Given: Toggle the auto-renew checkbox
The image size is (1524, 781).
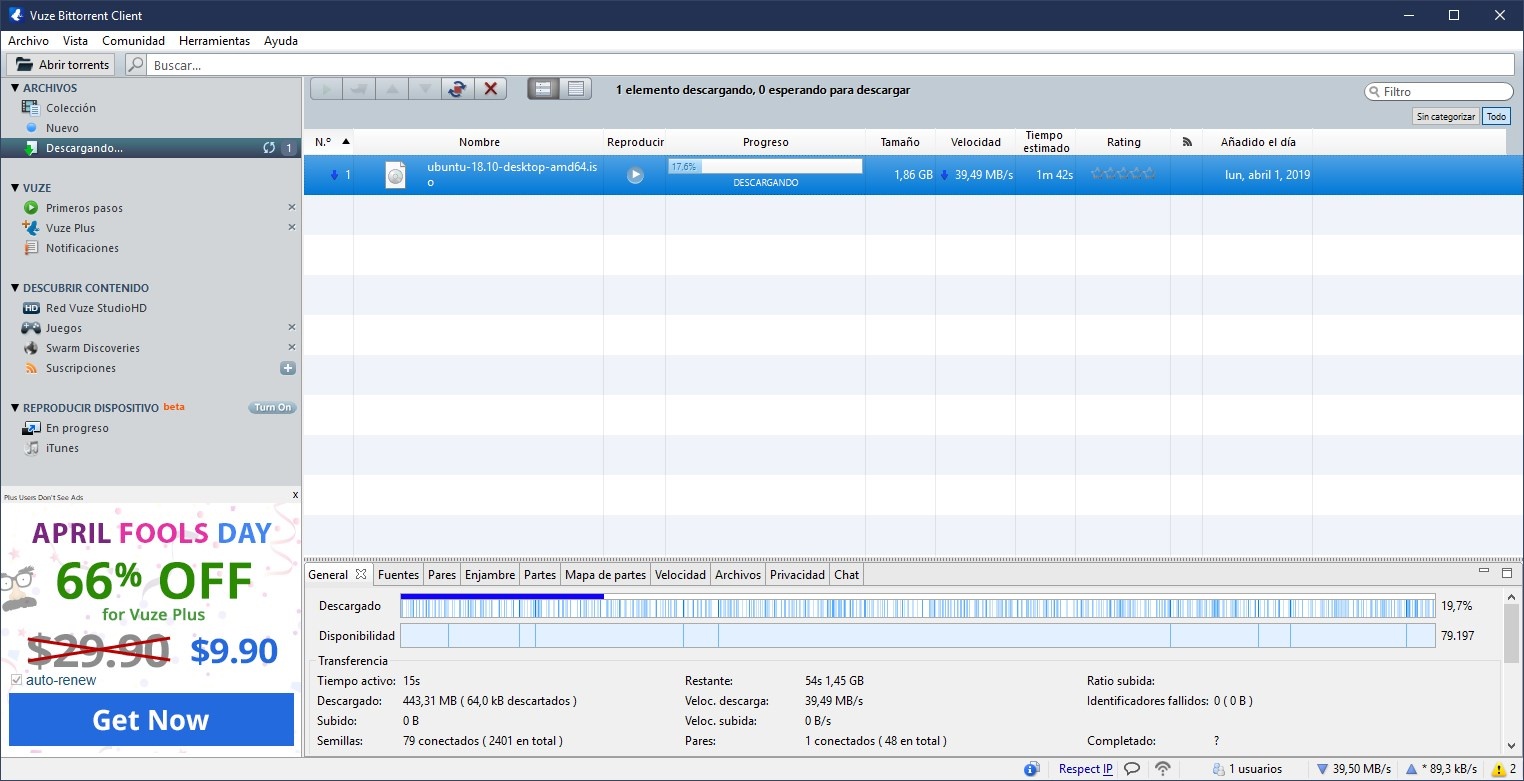Looking at the screenshot, I should (x=16, y=680).
